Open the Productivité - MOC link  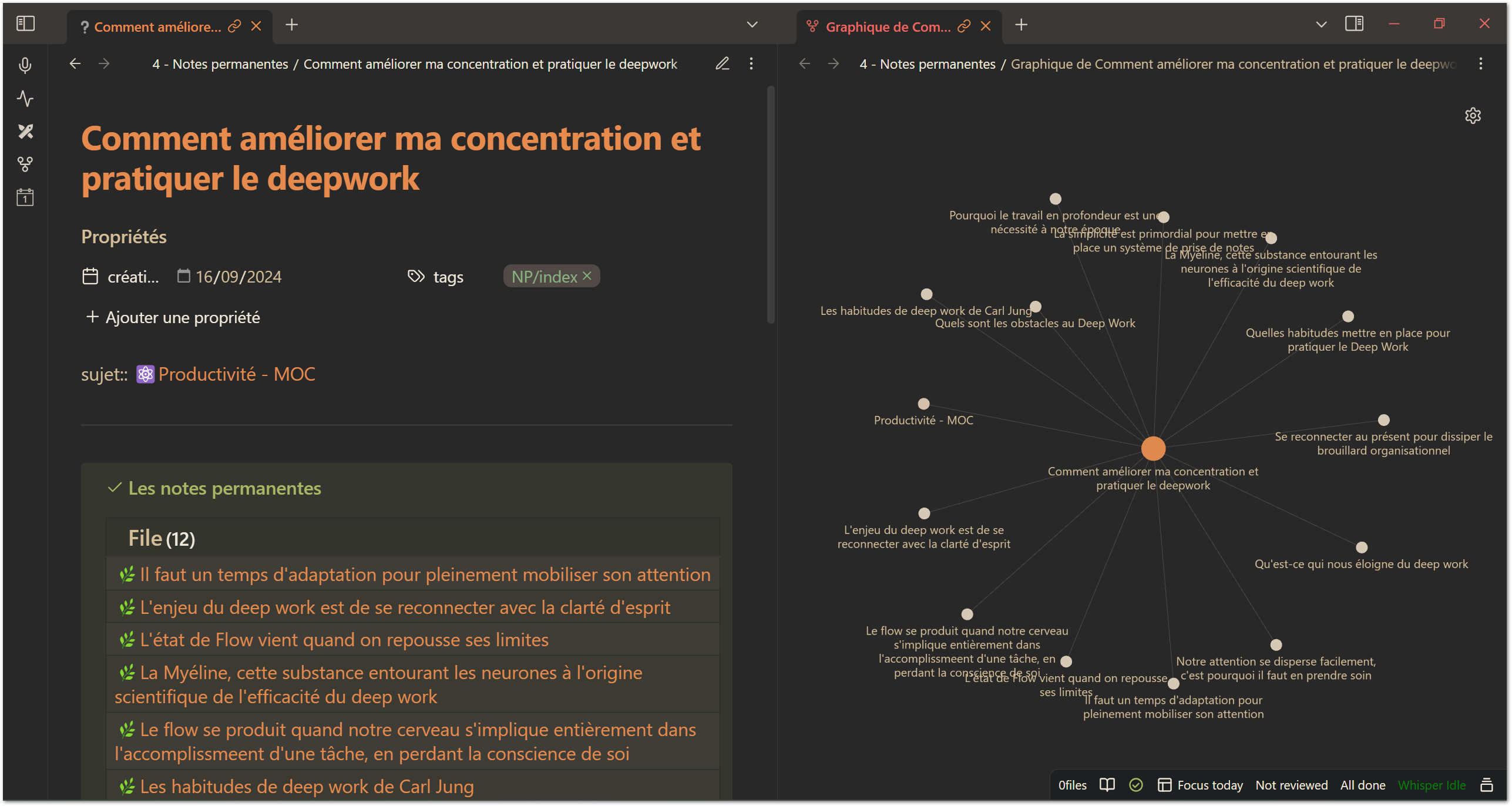pos(236,374)
